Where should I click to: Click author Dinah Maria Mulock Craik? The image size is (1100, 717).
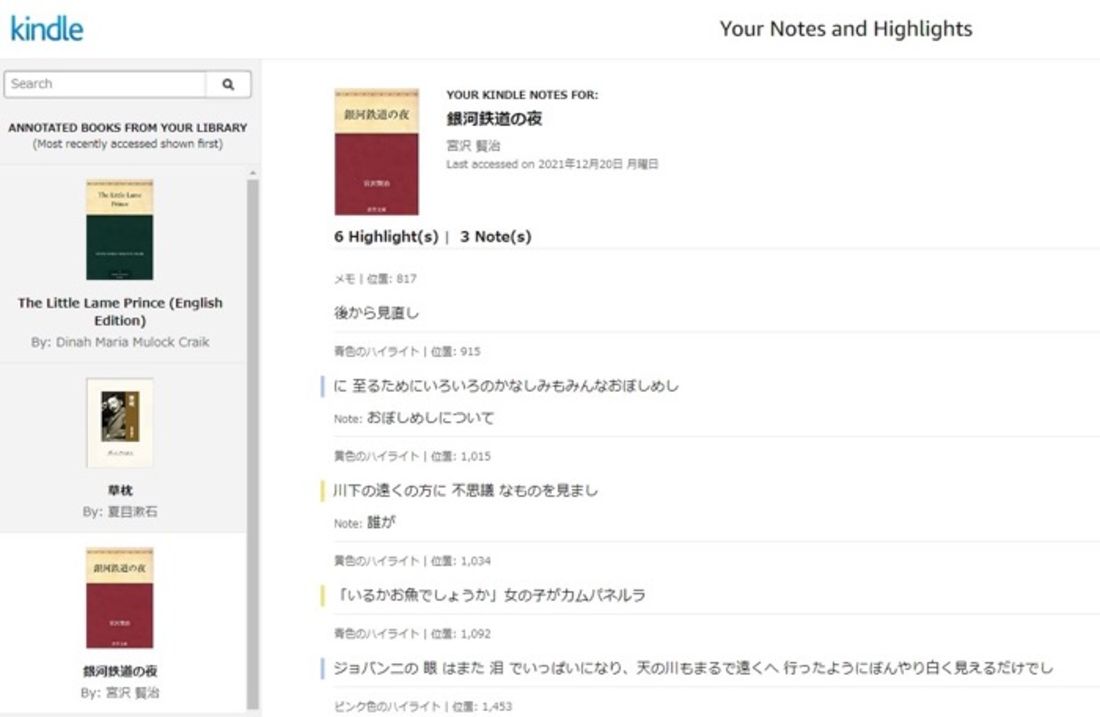(120, 342)
